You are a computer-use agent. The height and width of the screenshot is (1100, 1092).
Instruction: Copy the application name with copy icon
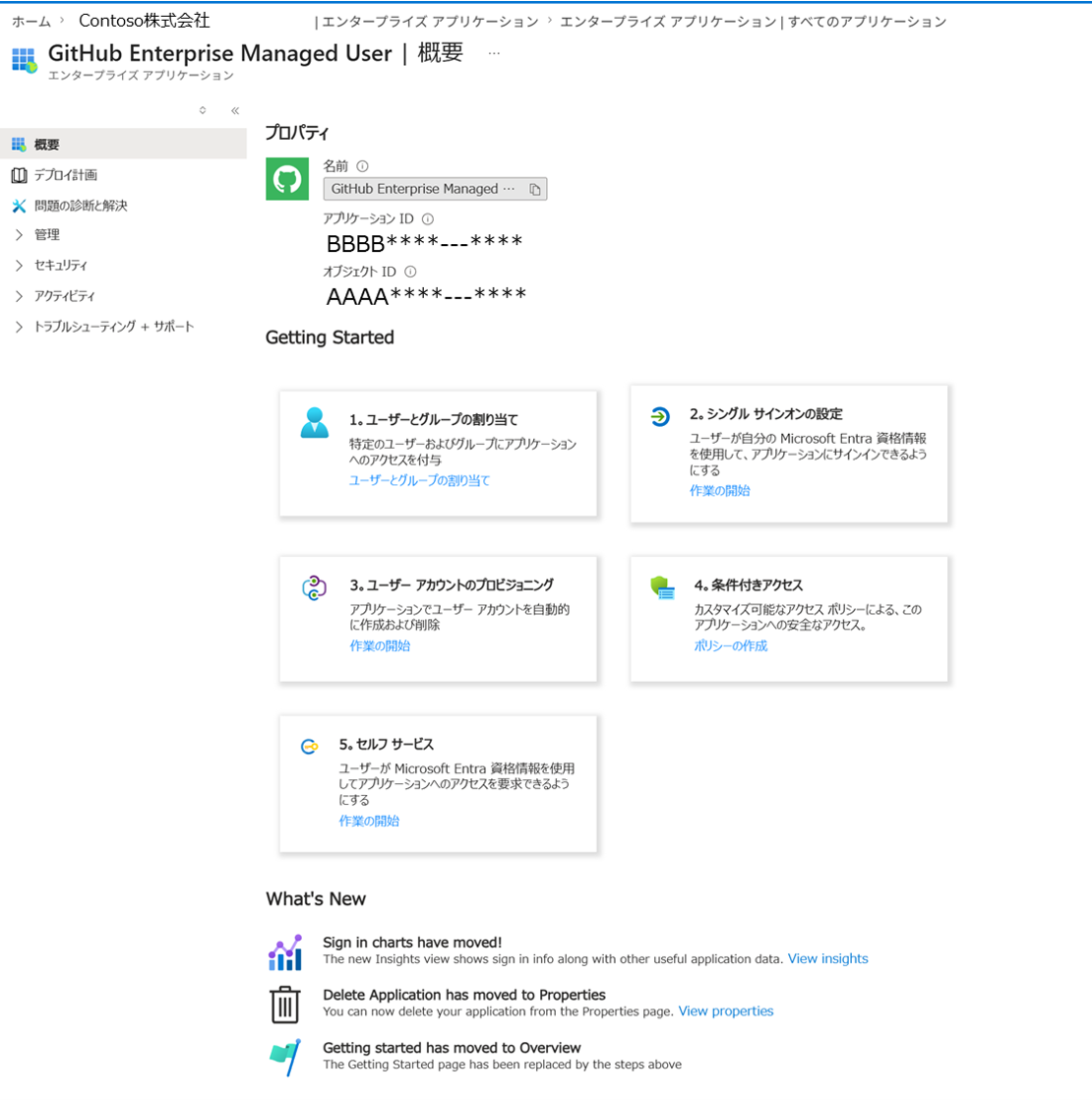coord(535,190)
